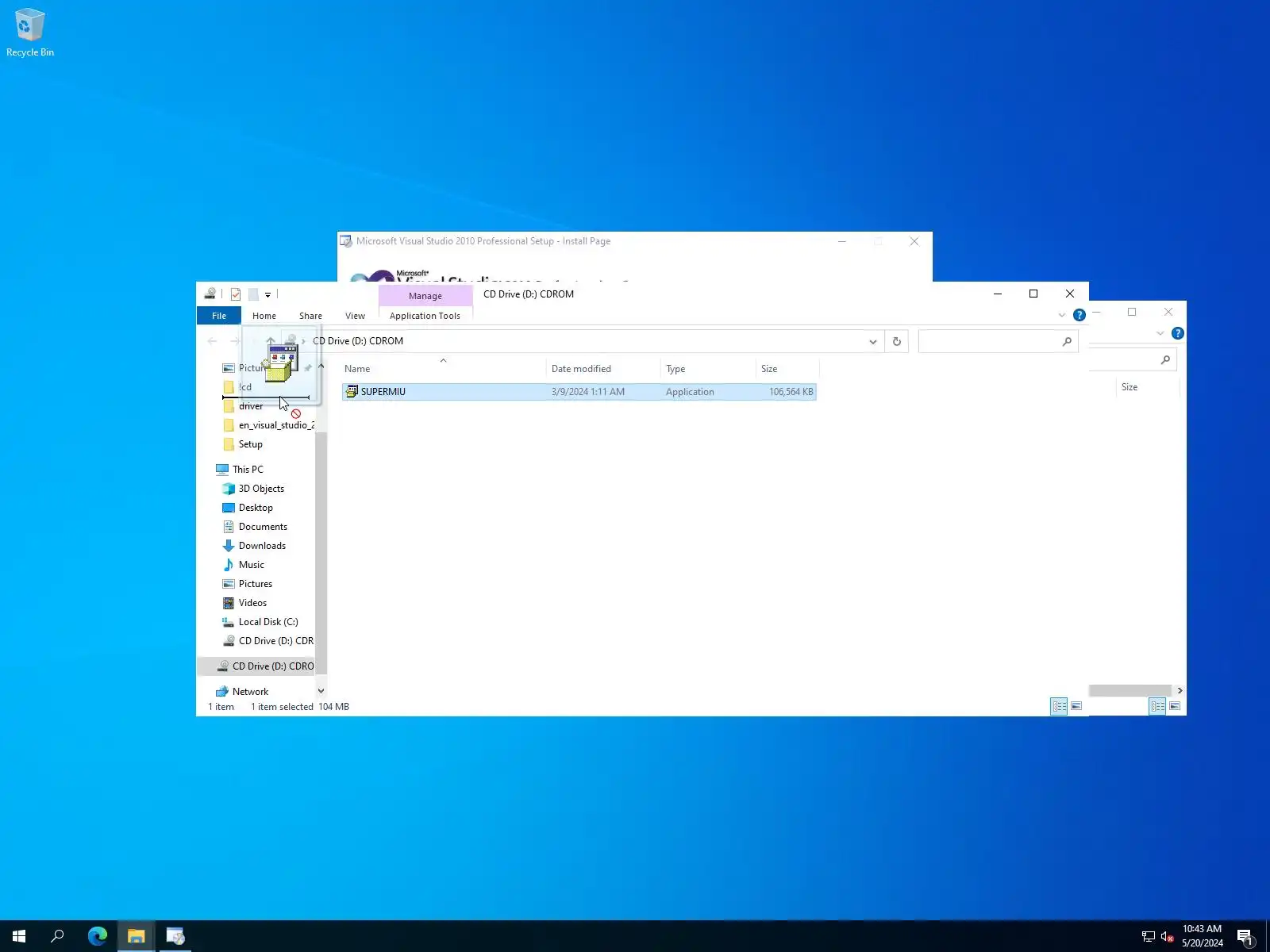
Task: Click the 3/9/2024 1:11 AM date cell
Action: pyautogui.click(x=588, y=392)
